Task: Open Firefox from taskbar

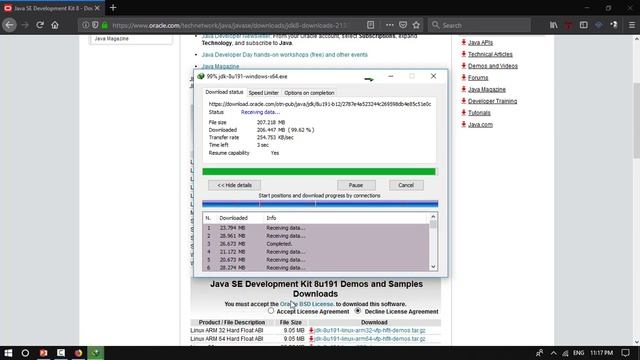Action: pyautogui.click(x=78, y=353)
